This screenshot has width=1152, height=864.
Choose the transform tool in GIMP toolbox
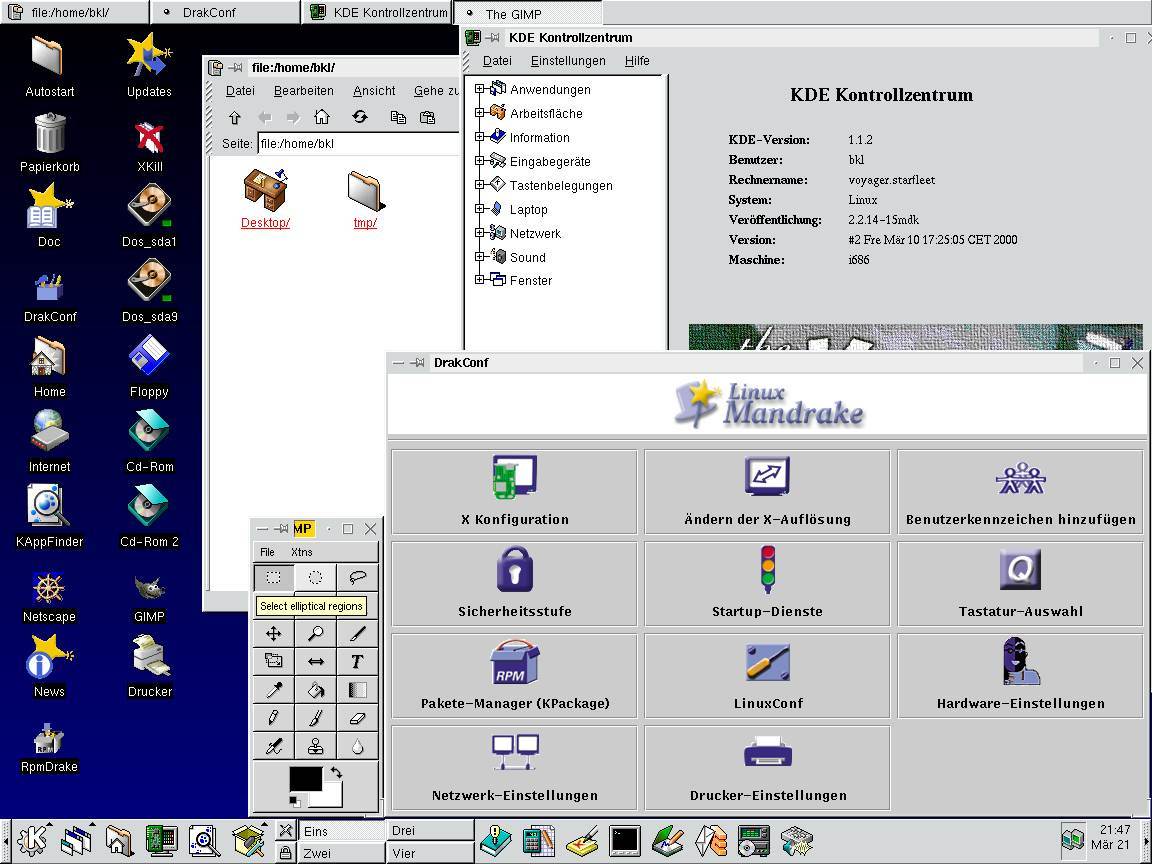point(273,661)
